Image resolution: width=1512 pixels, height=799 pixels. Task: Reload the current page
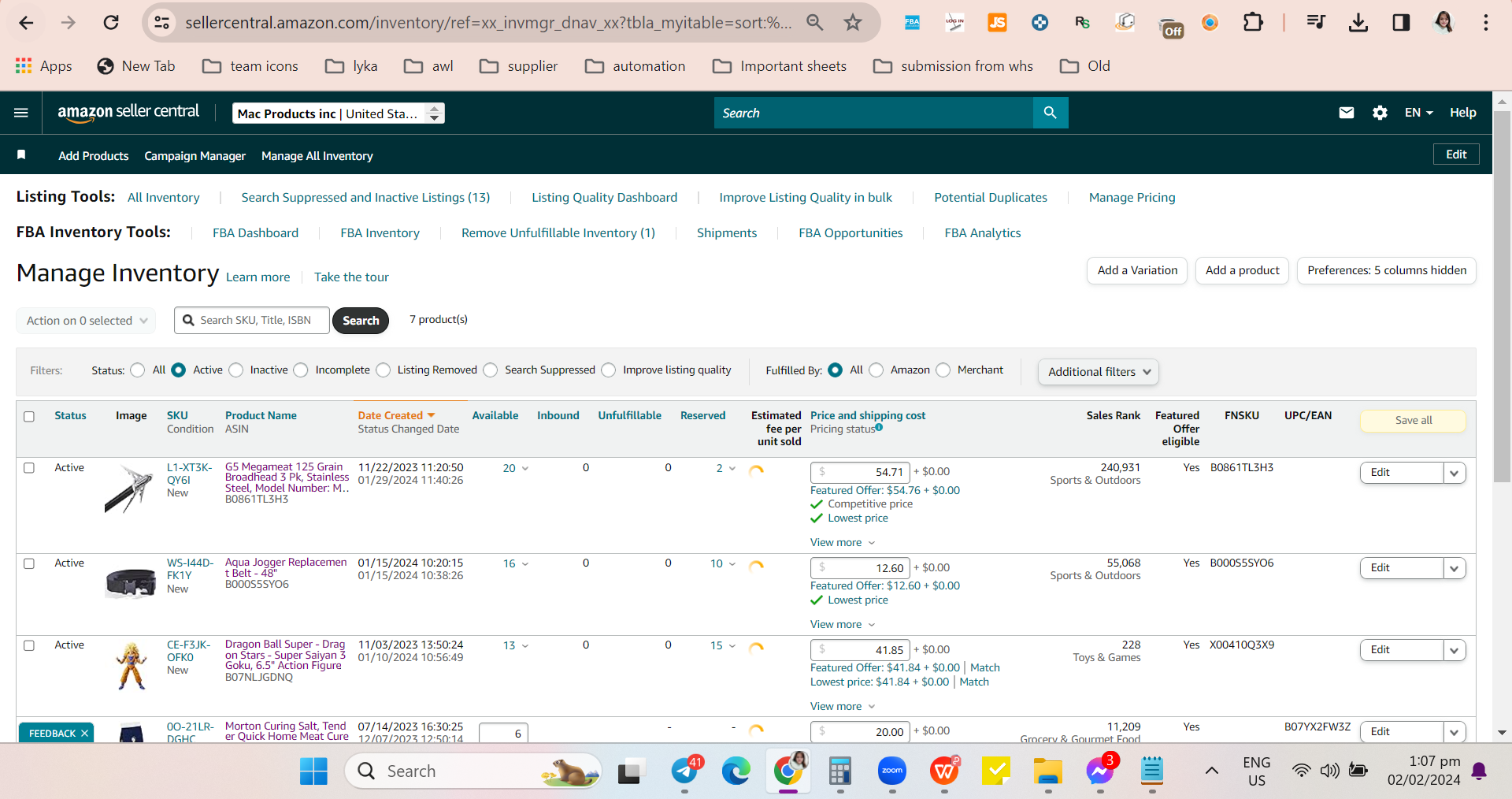point(111,23)
